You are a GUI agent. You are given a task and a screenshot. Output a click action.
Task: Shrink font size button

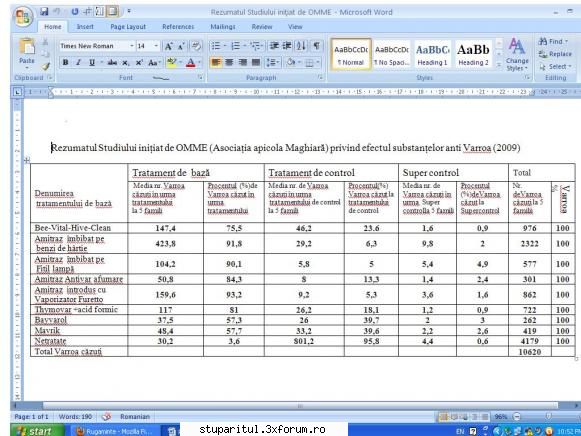pyautogui.click(x=181, y=46)
